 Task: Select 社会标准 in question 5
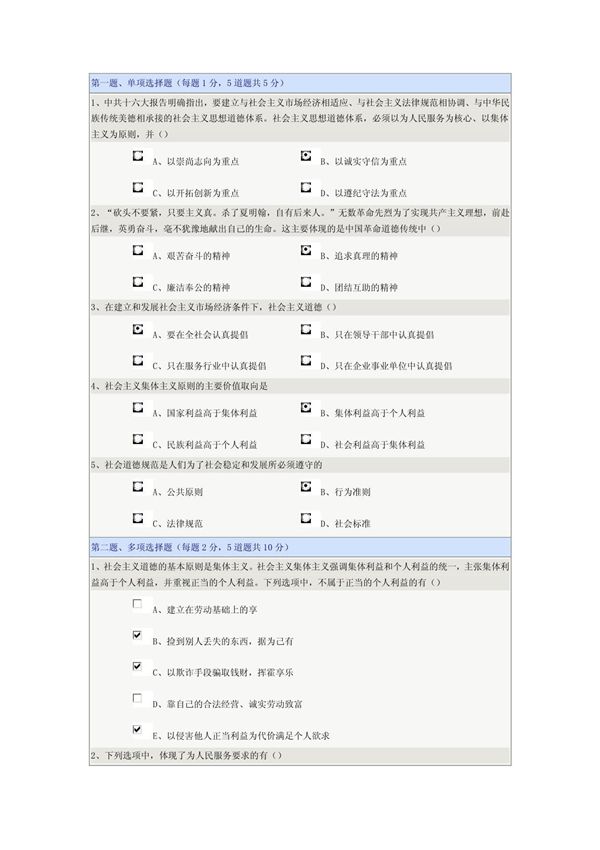point(304,517)
